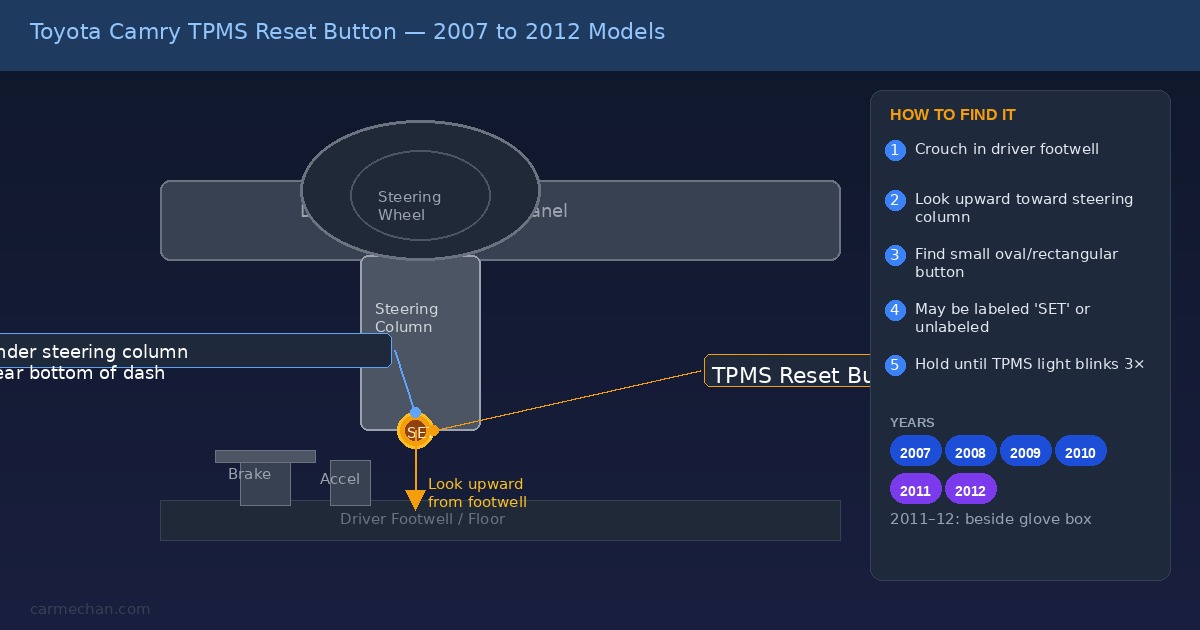Click the under steering column callout box
Viewport: 1200px width, 630px height.
(195, 351)
